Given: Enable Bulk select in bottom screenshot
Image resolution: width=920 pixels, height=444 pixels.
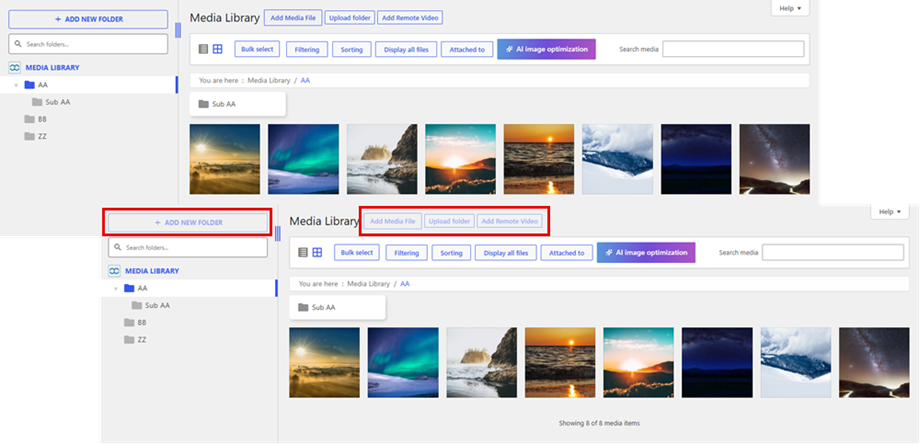Looking at the screenshot, I should pyautogui.click(x=357, y=253).
